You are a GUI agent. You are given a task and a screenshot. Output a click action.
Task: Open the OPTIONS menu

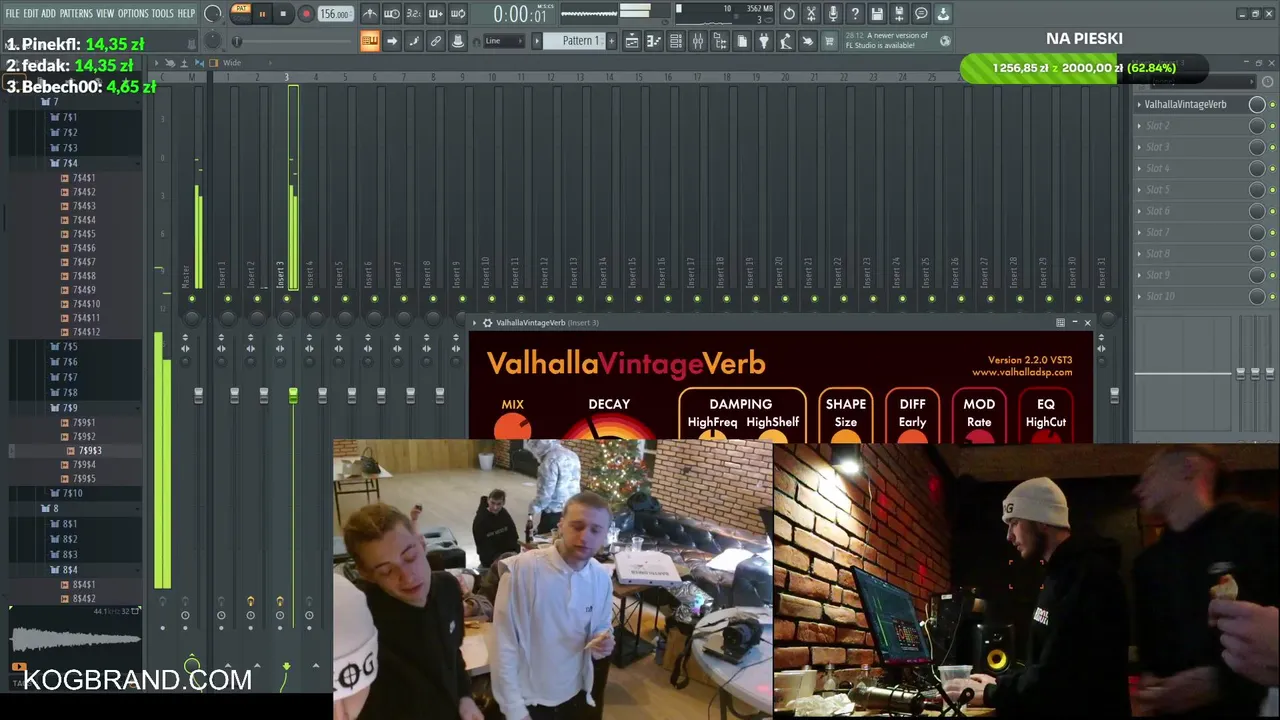[x=133, y=14]
